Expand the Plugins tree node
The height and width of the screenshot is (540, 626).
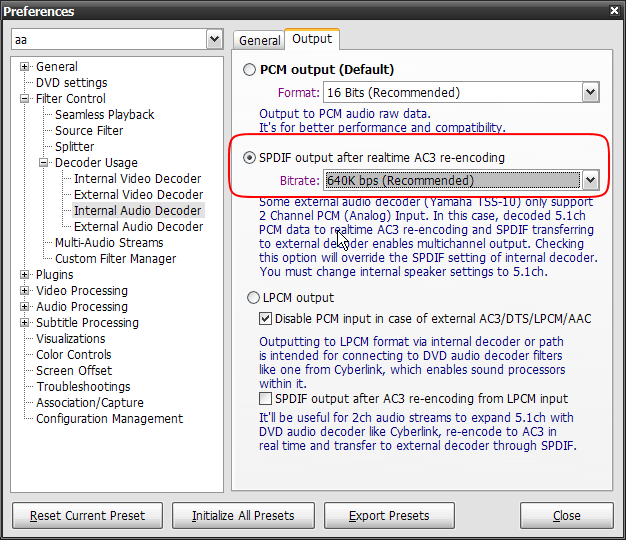point(25,275)
